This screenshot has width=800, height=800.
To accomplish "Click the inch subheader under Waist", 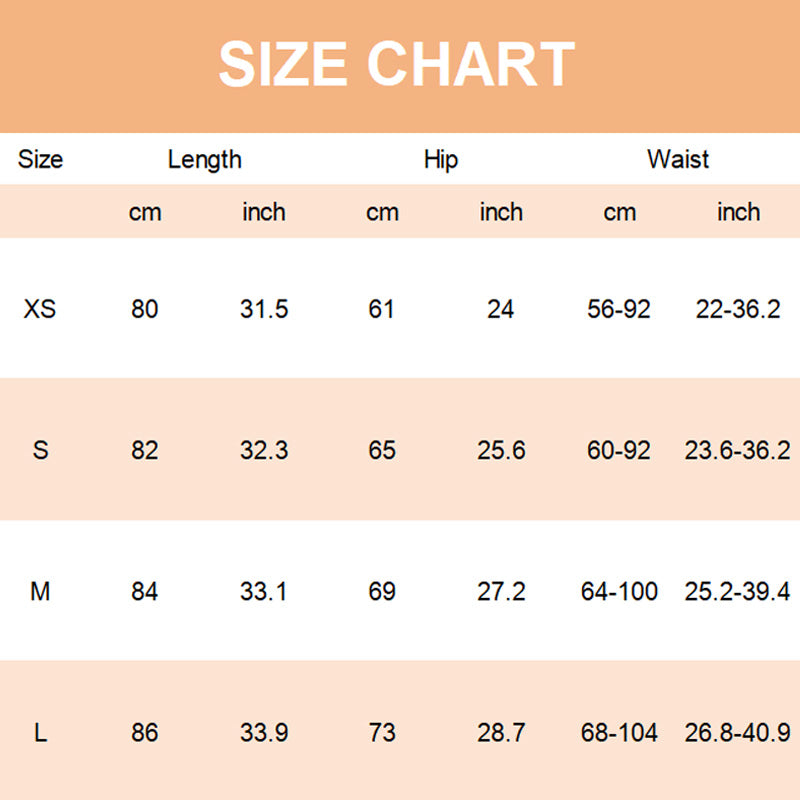I will (738, 212).
